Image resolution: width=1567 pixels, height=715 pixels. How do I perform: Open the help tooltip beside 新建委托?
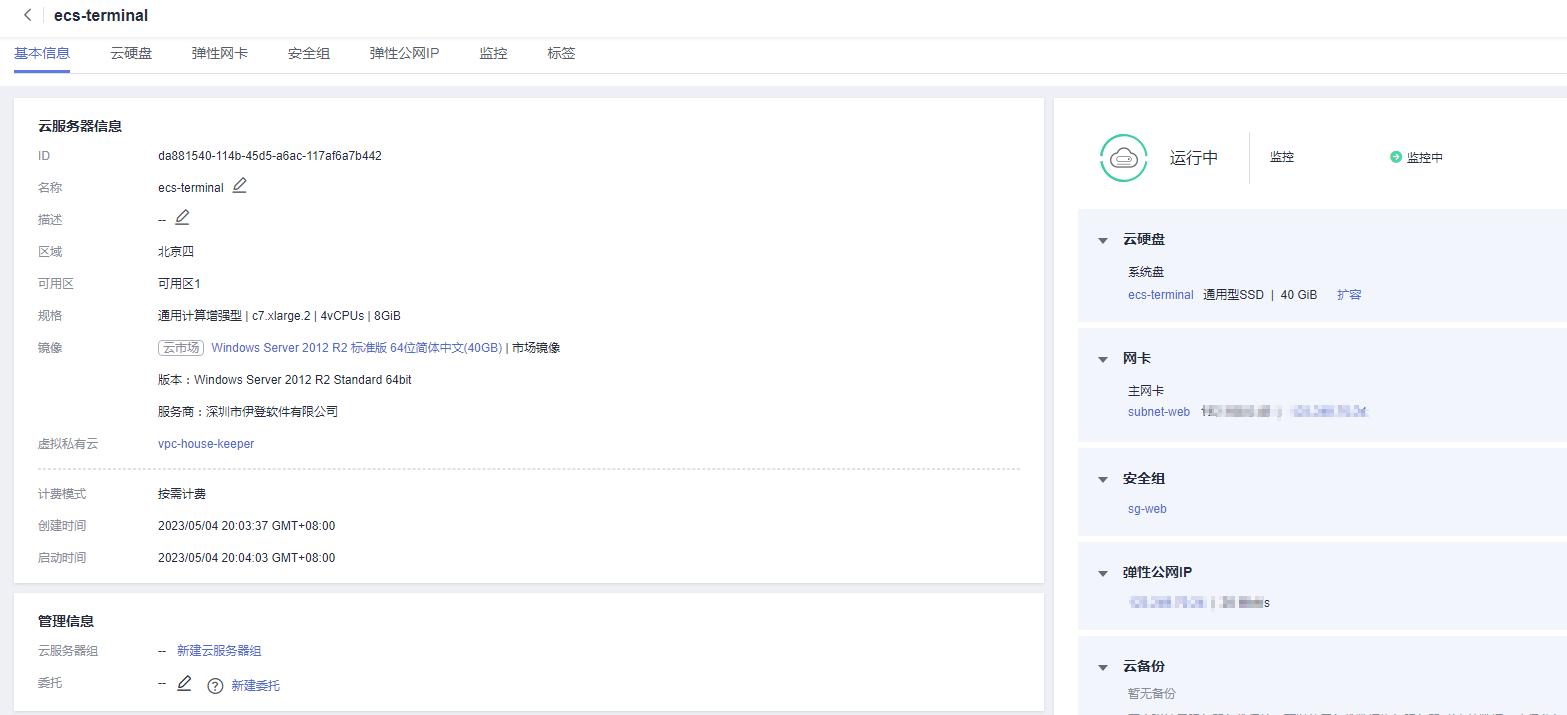click(215, 685)
